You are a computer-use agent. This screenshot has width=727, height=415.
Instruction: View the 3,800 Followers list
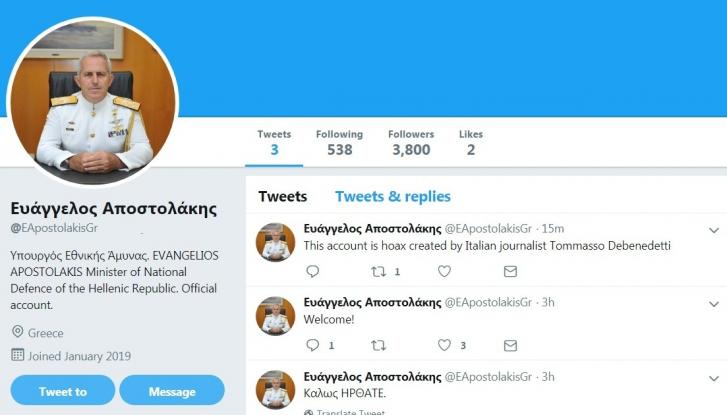[410, 143]
